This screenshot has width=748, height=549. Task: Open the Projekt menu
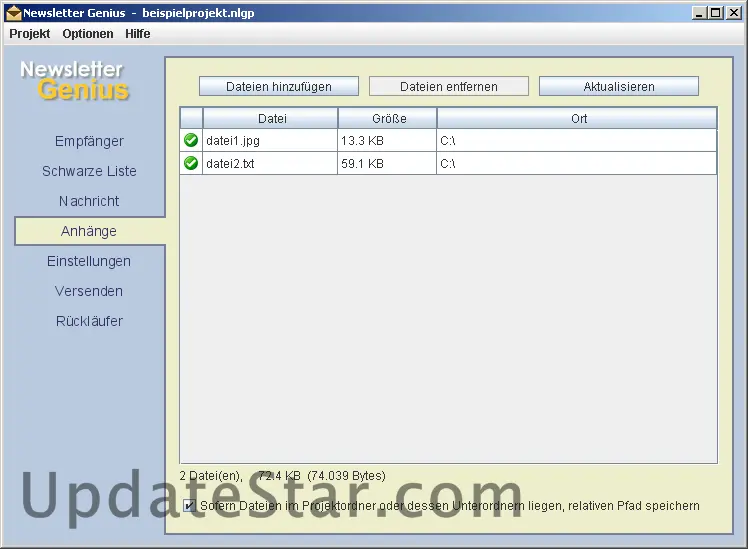(30, 34)
